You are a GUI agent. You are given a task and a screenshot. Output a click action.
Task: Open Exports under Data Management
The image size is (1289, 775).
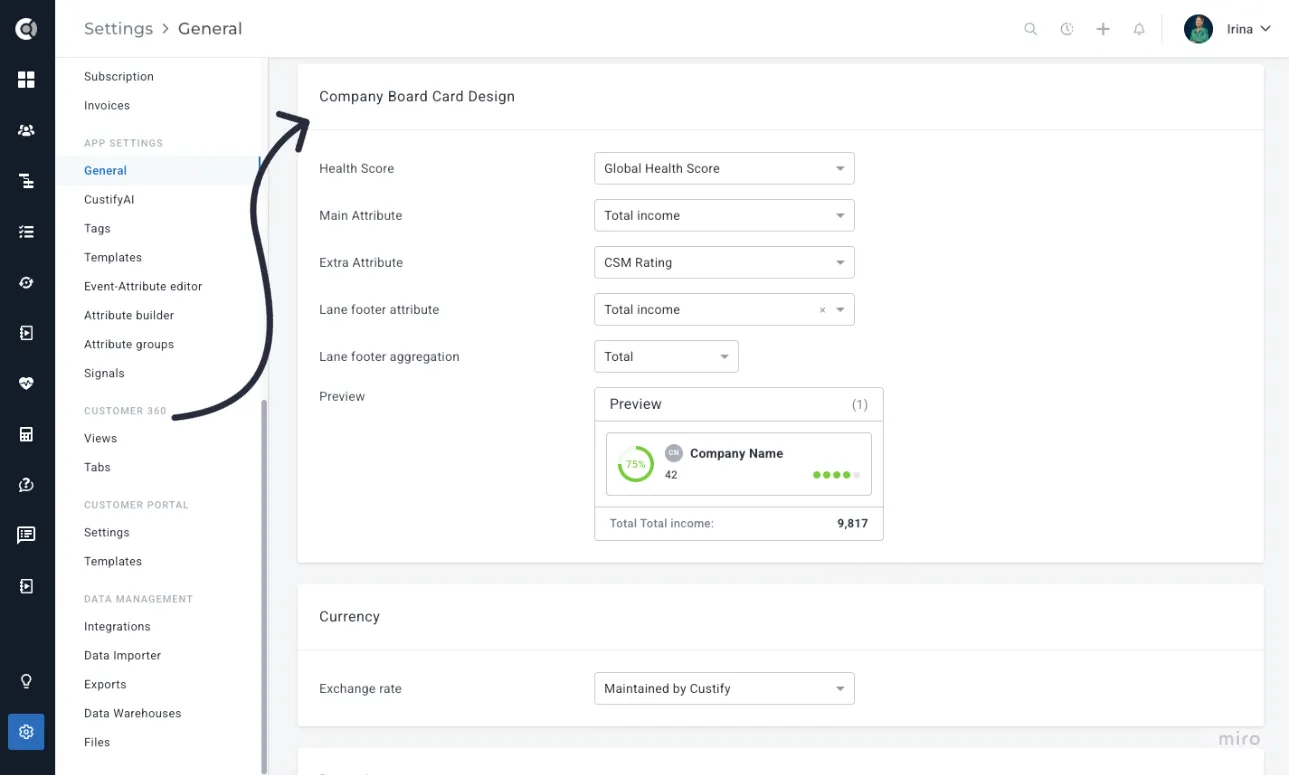coord(105,685)
